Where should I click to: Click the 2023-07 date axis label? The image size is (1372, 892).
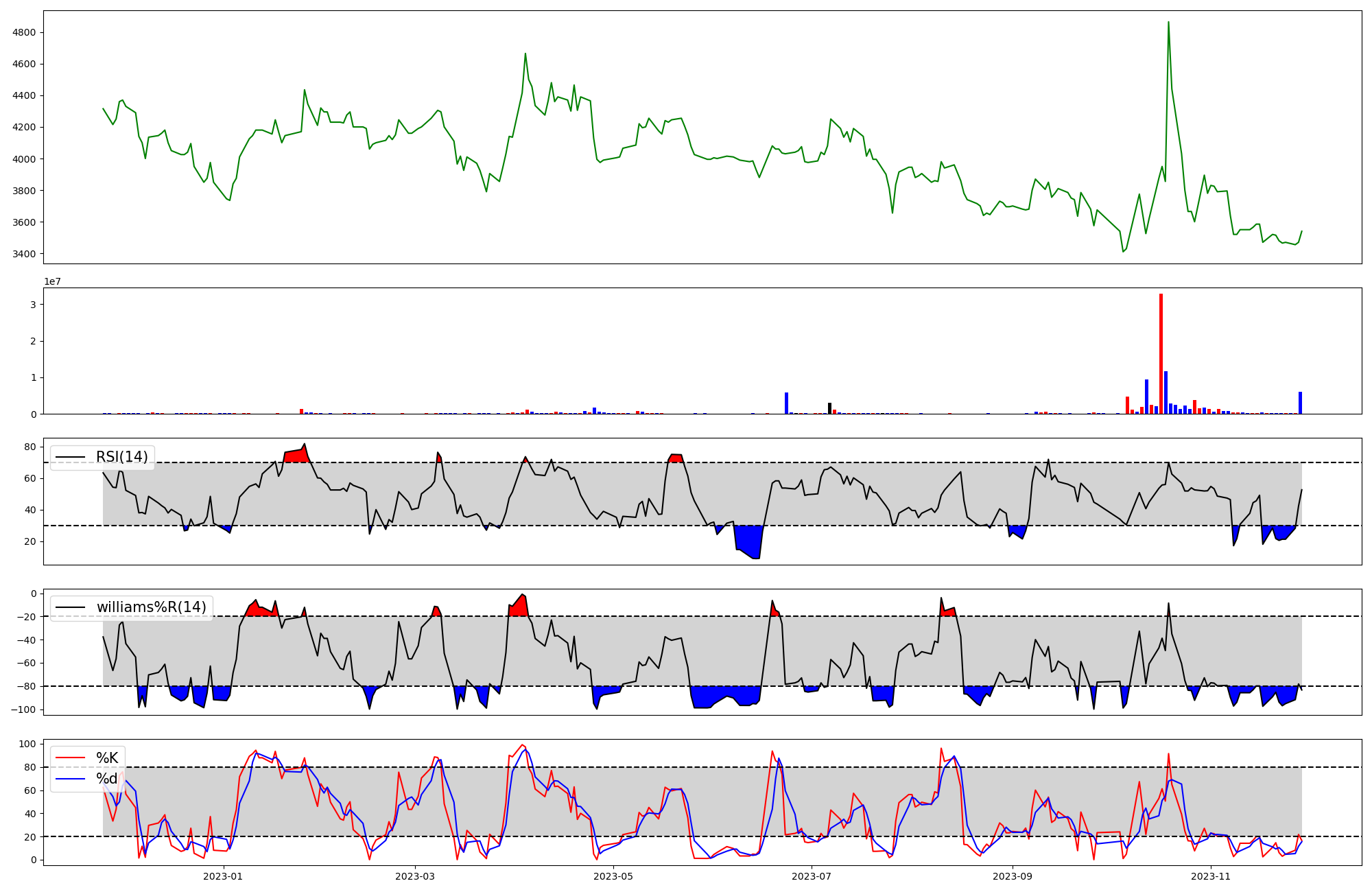click(x=812, y=876)
